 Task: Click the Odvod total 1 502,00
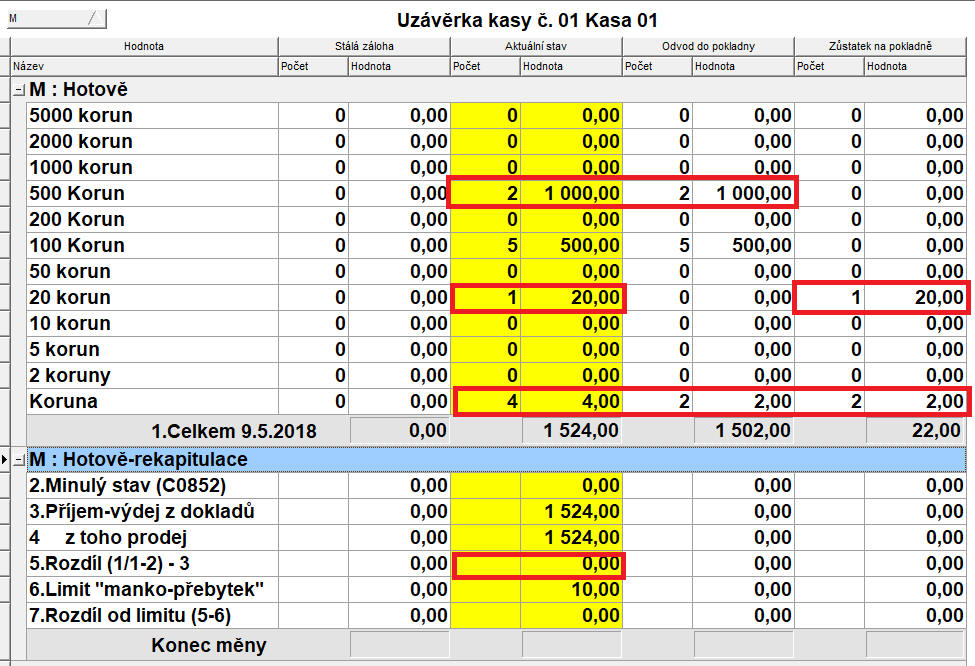point(744,431)
